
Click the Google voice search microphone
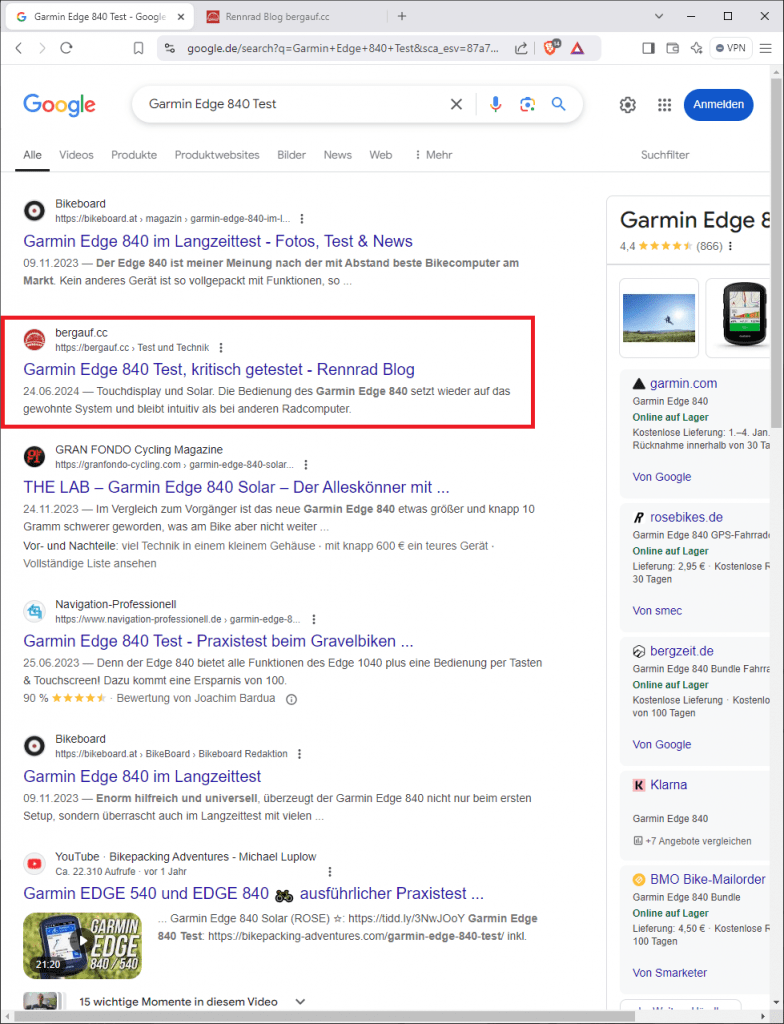click(x=495, y=104)
